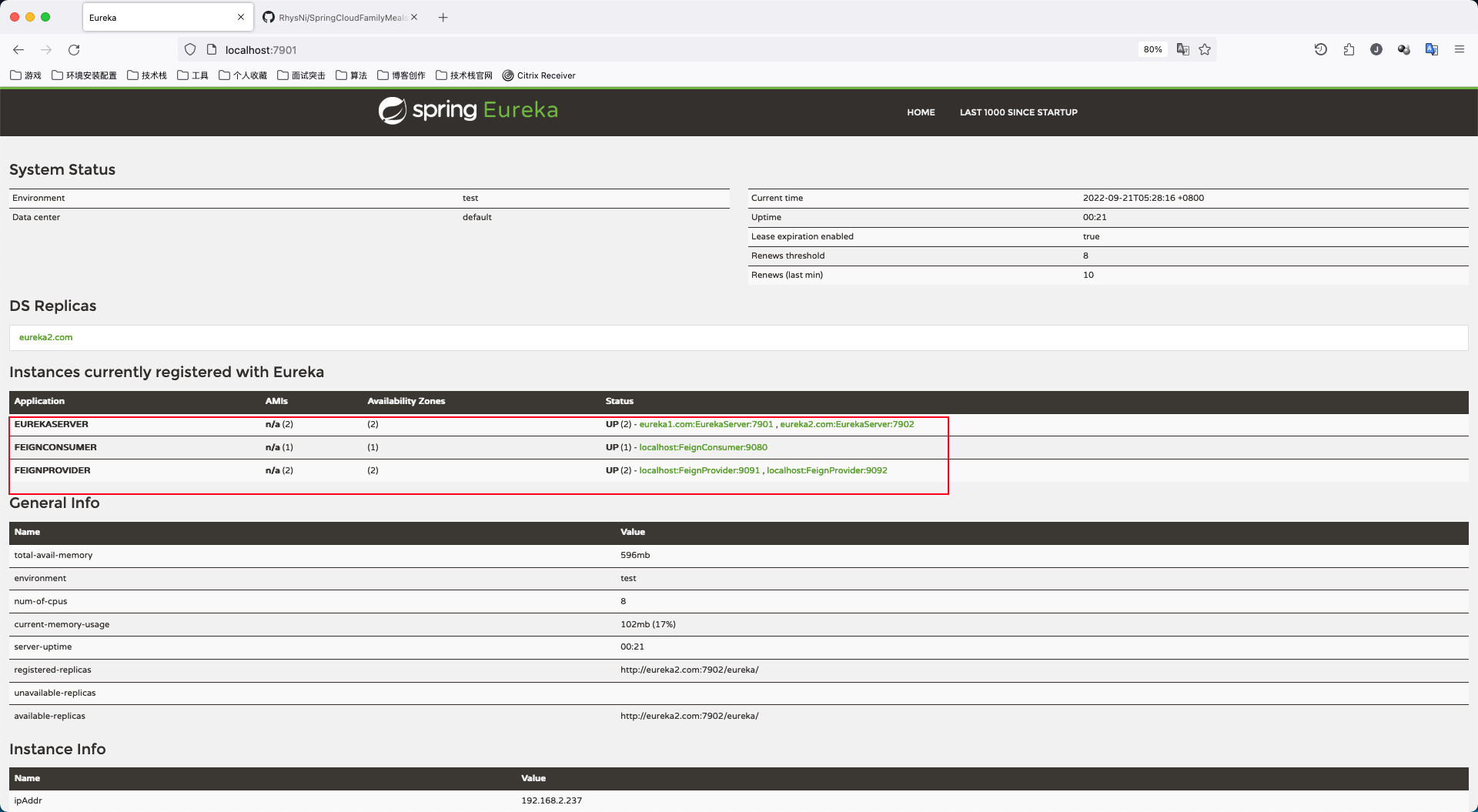Screen dimensions: 1478x812
Task: Click the current-memory-usage value 102mb (17%)
Action: 648,624
